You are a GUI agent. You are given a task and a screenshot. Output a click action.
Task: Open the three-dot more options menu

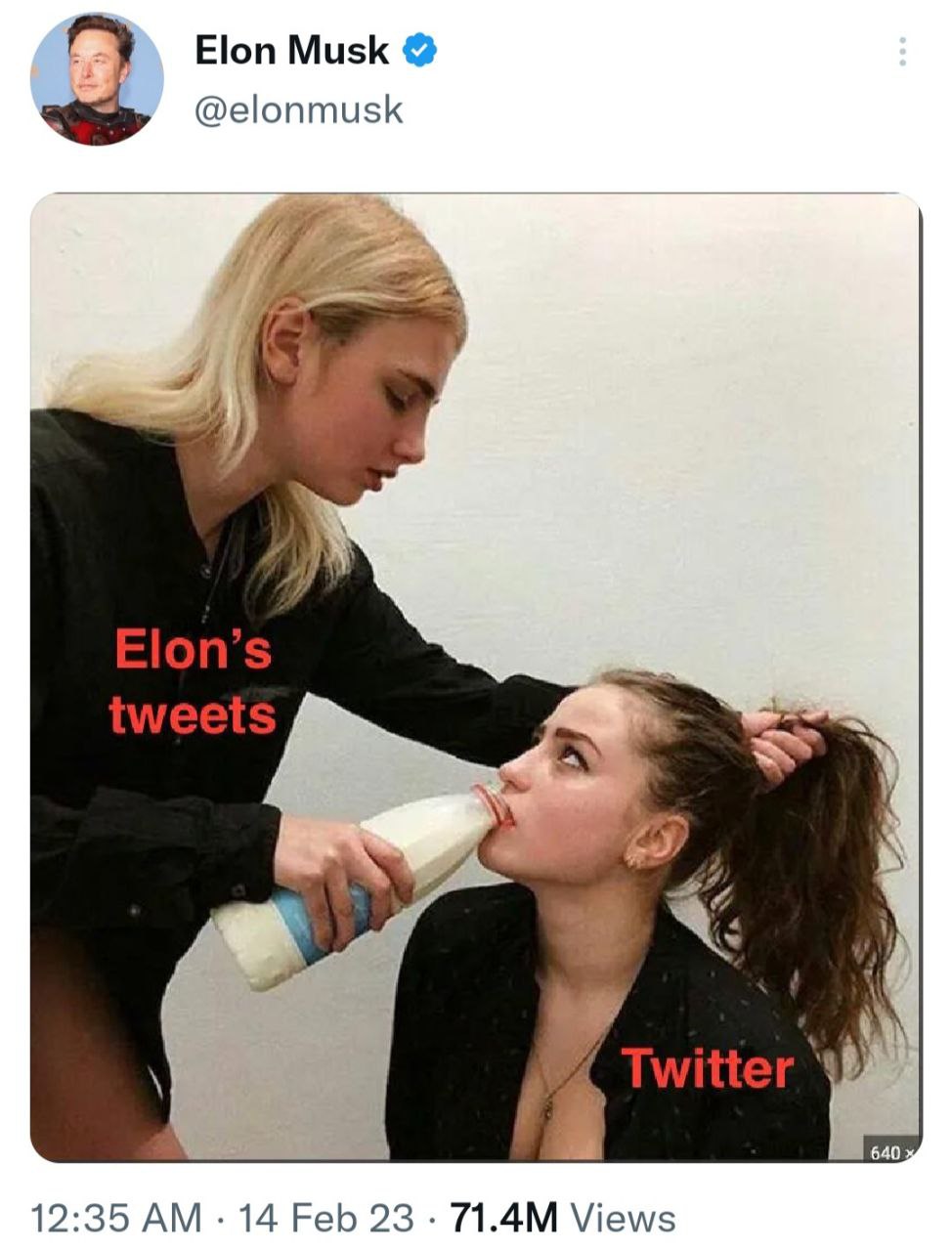click(902, 51)
